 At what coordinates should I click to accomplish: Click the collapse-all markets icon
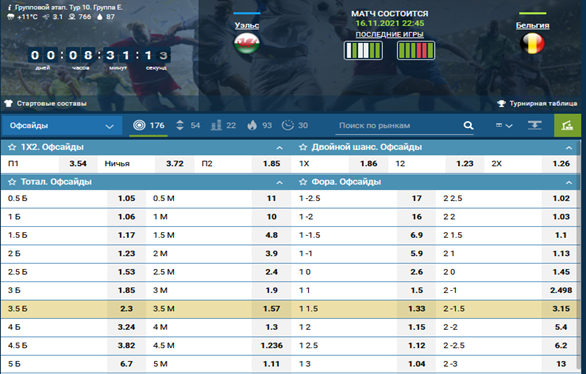click(x=535, y=126)
